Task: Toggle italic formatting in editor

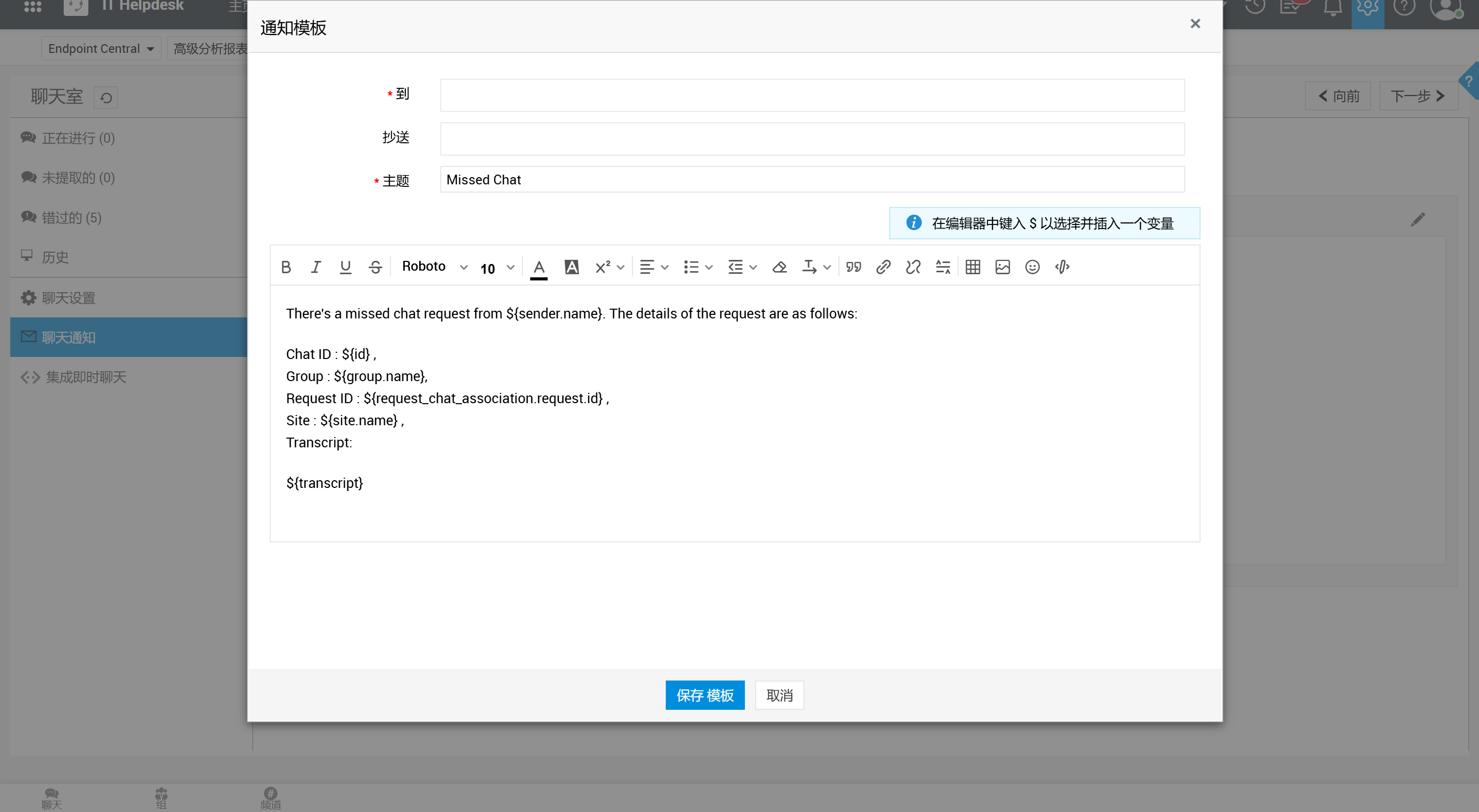Action: [x=316, y=267]
